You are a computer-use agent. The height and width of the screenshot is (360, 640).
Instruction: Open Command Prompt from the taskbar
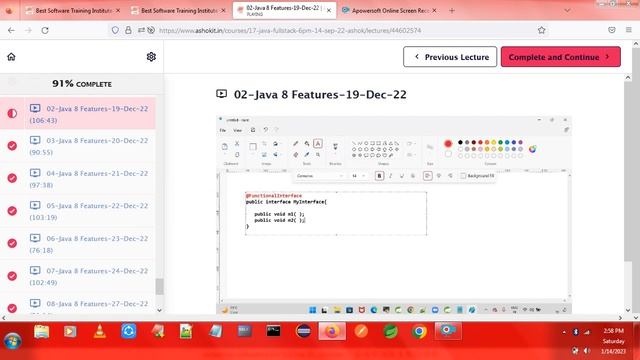pos(273,331)
